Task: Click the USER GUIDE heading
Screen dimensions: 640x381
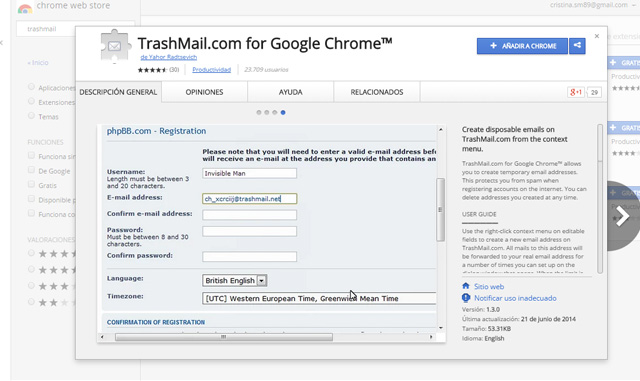Action: [x=479, y=214]
